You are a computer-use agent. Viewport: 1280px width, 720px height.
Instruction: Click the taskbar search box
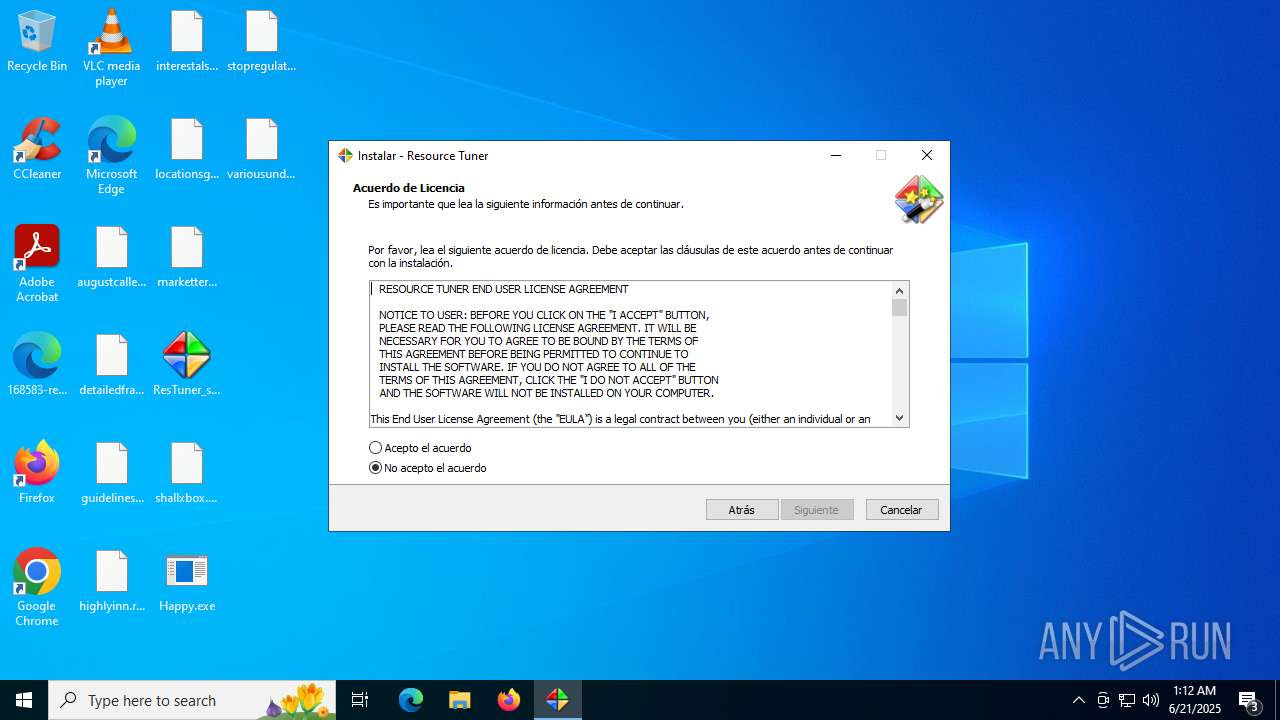[193, 700]
